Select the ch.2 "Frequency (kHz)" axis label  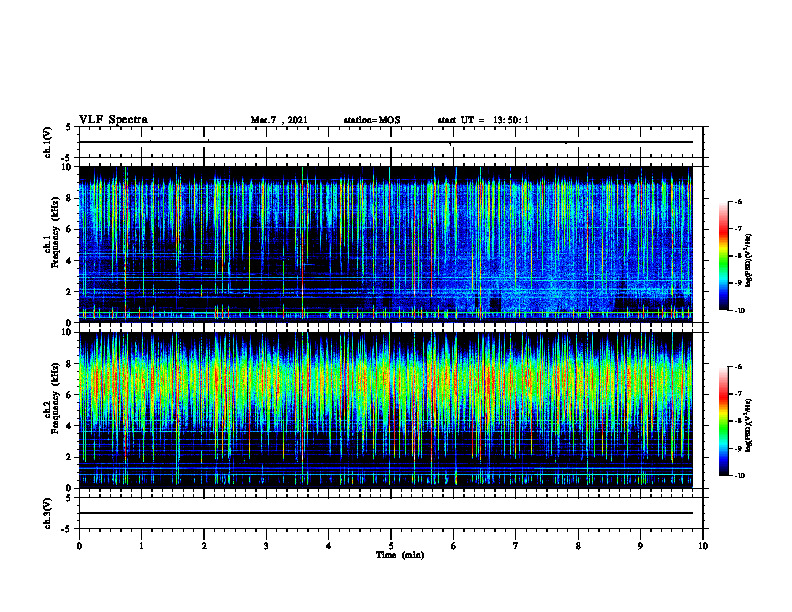pos(55,398)
